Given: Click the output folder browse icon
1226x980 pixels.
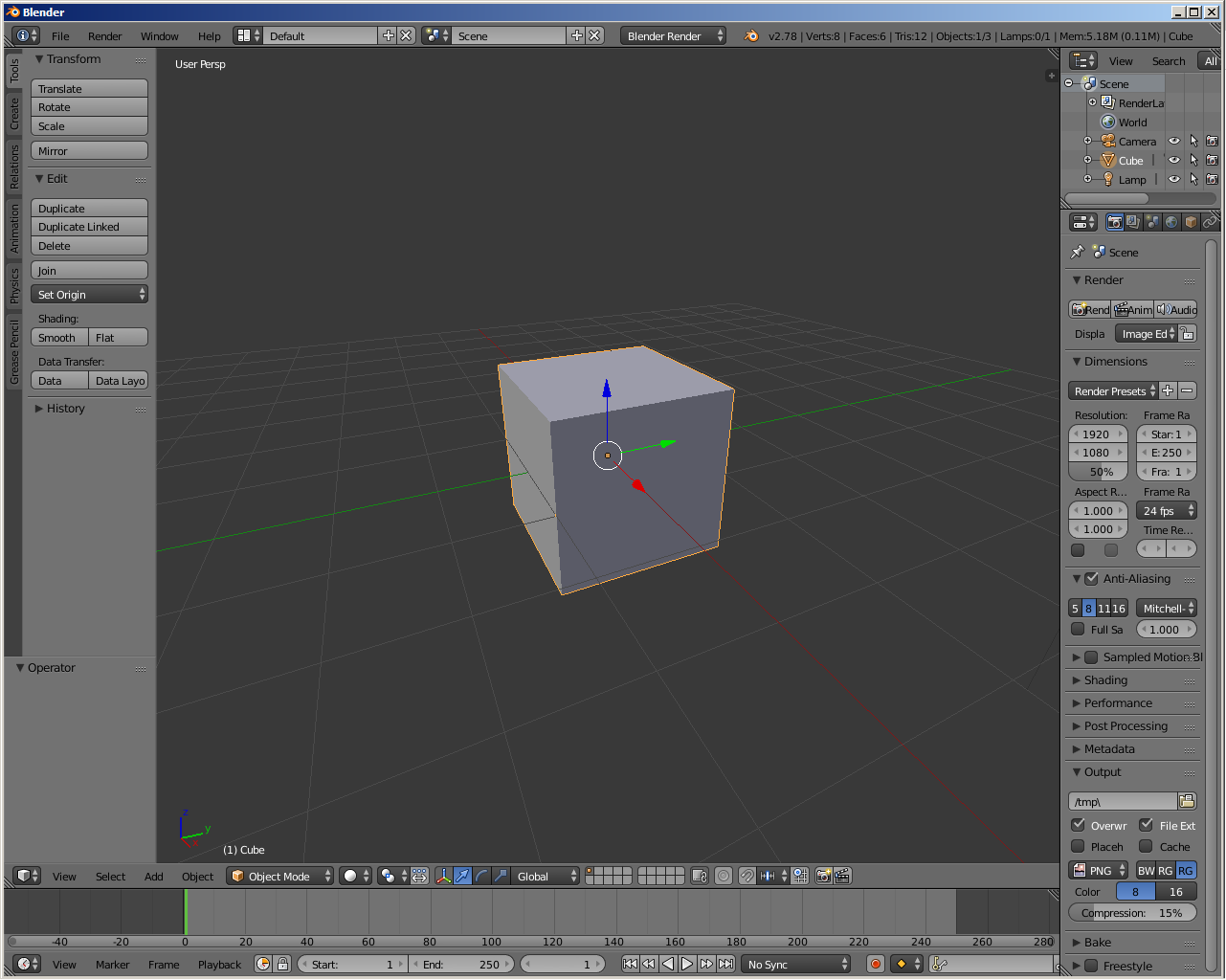Looking at the screenshot, I should 1187,801.
